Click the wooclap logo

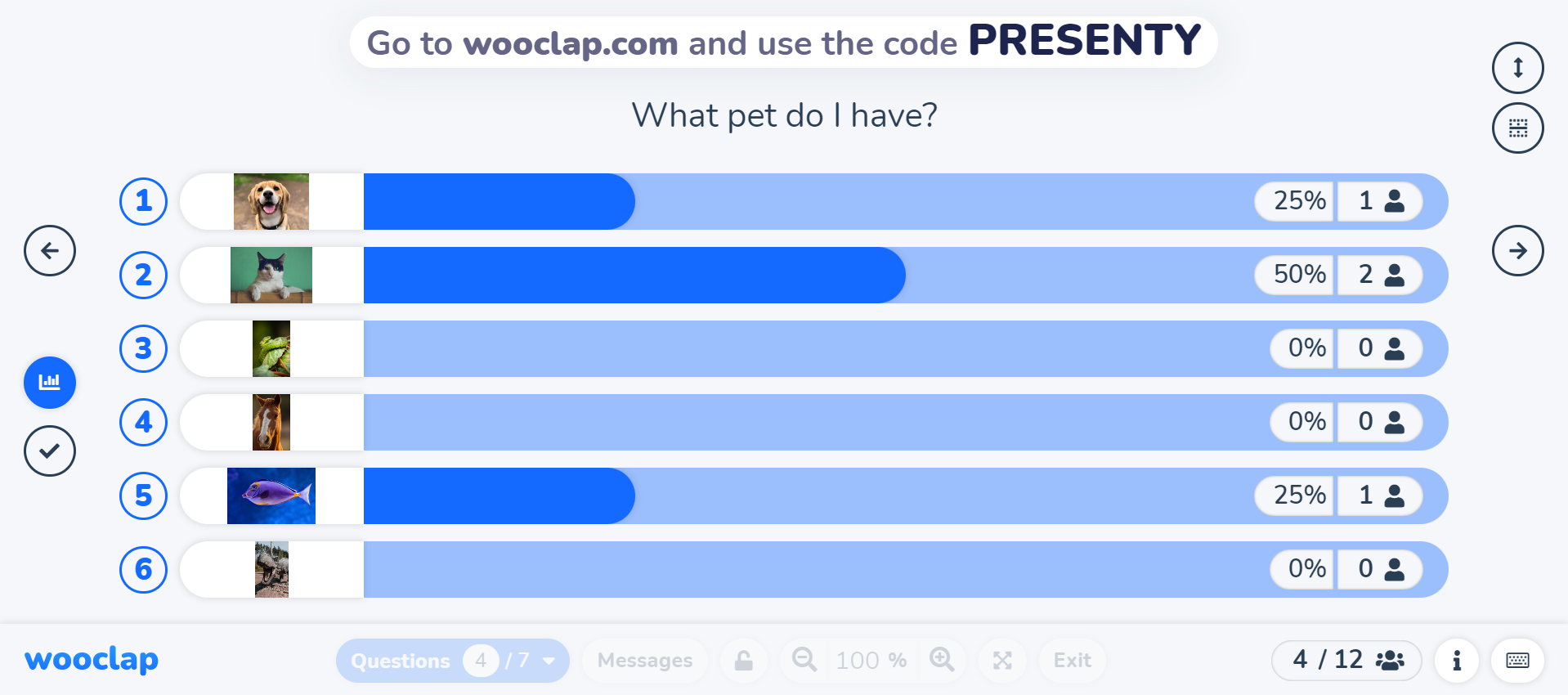[91, 660]
